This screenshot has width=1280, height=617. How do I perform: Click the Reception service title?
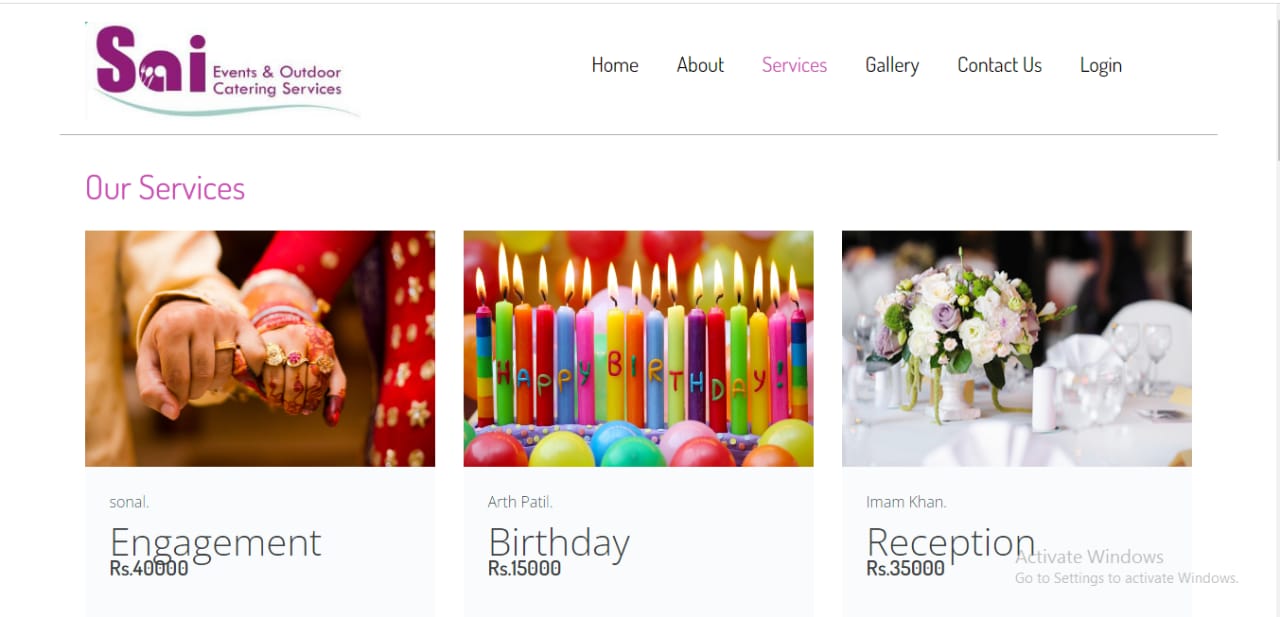950,542
